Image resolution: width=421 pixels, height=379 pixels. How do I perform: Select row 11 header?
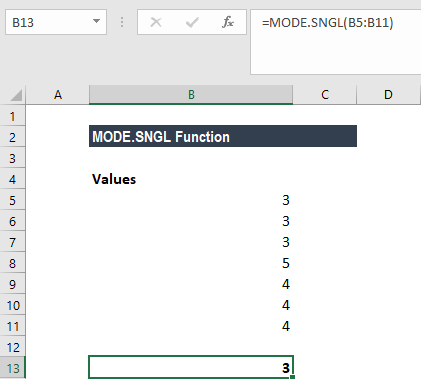[13, 326]
